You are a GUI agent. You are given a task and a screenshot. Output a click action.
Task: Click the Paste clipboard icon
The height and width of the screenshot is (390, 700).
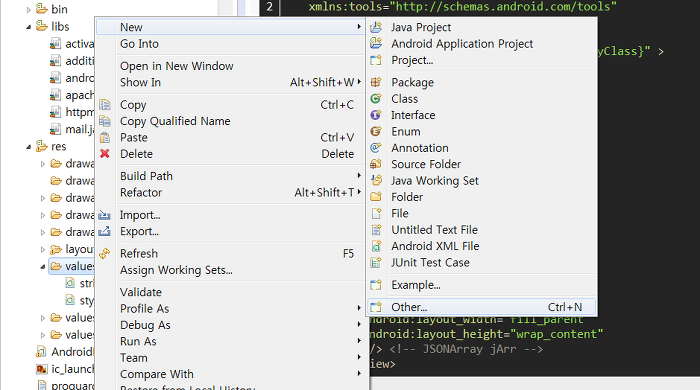[x=104, y=137]
